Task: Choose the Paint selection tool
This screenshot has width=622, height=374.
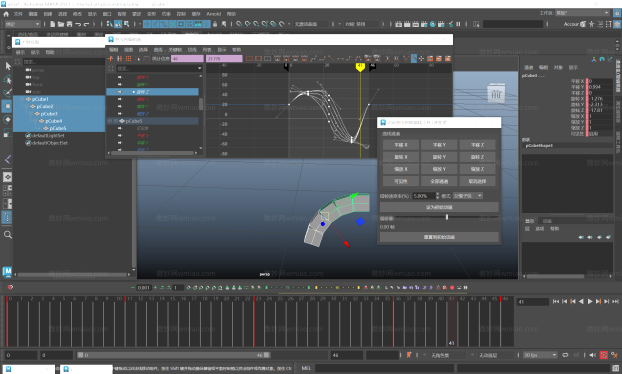Action: (x=8, y=93)
